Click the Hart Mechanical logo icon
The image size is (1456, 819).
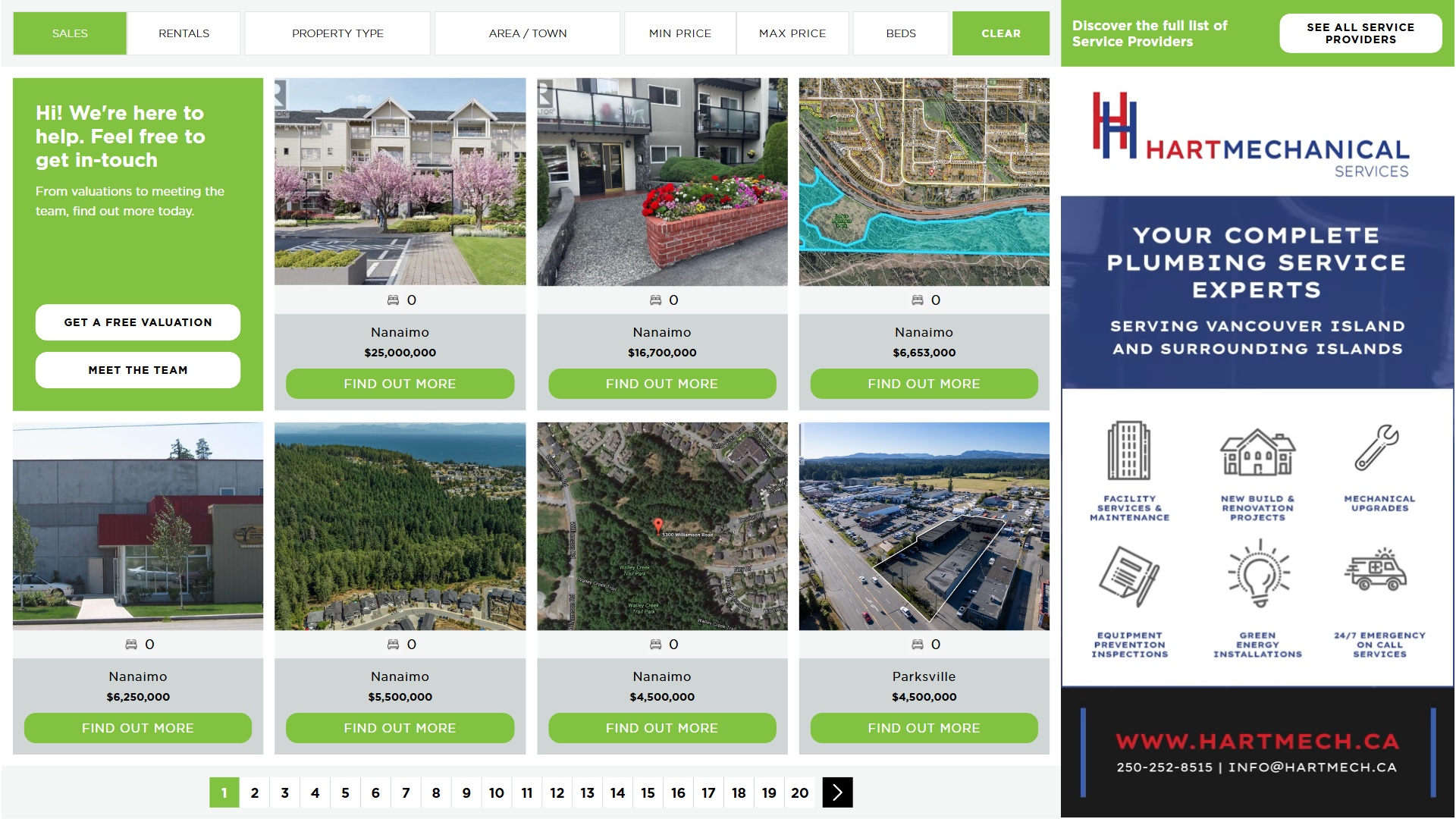(x=1114, y=126)
